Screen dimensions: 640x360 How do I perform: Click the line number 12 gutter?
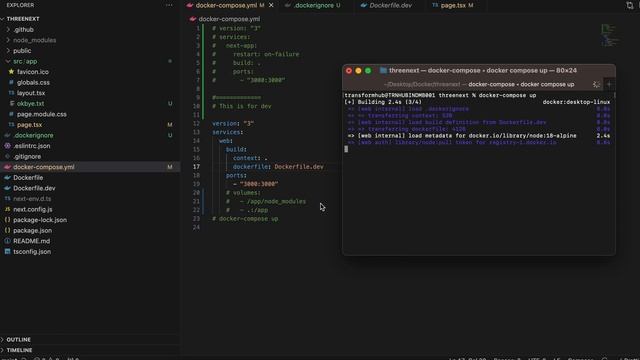[x=196, y=123]
